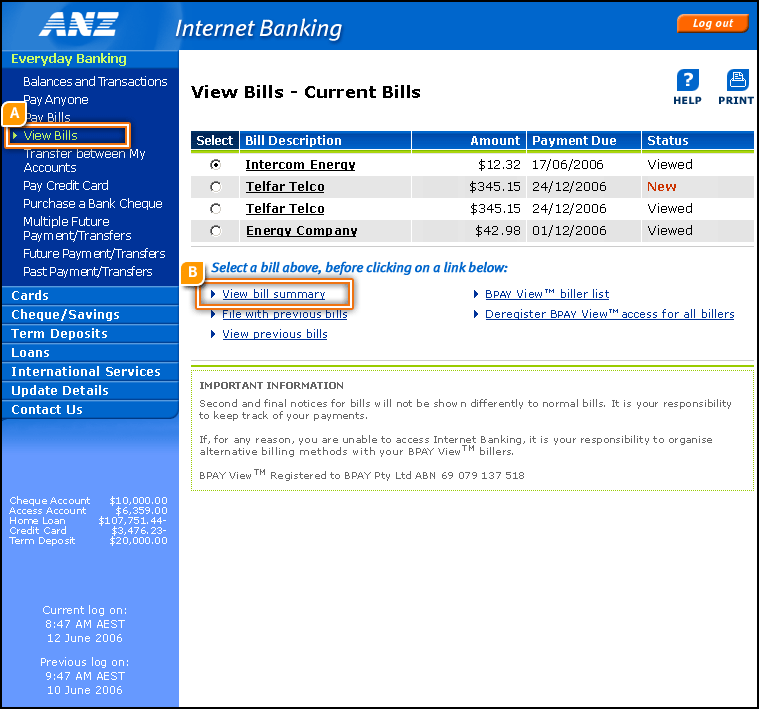Click the Amount column header
Screen dimensions: 759x709
tap(469, 141)
